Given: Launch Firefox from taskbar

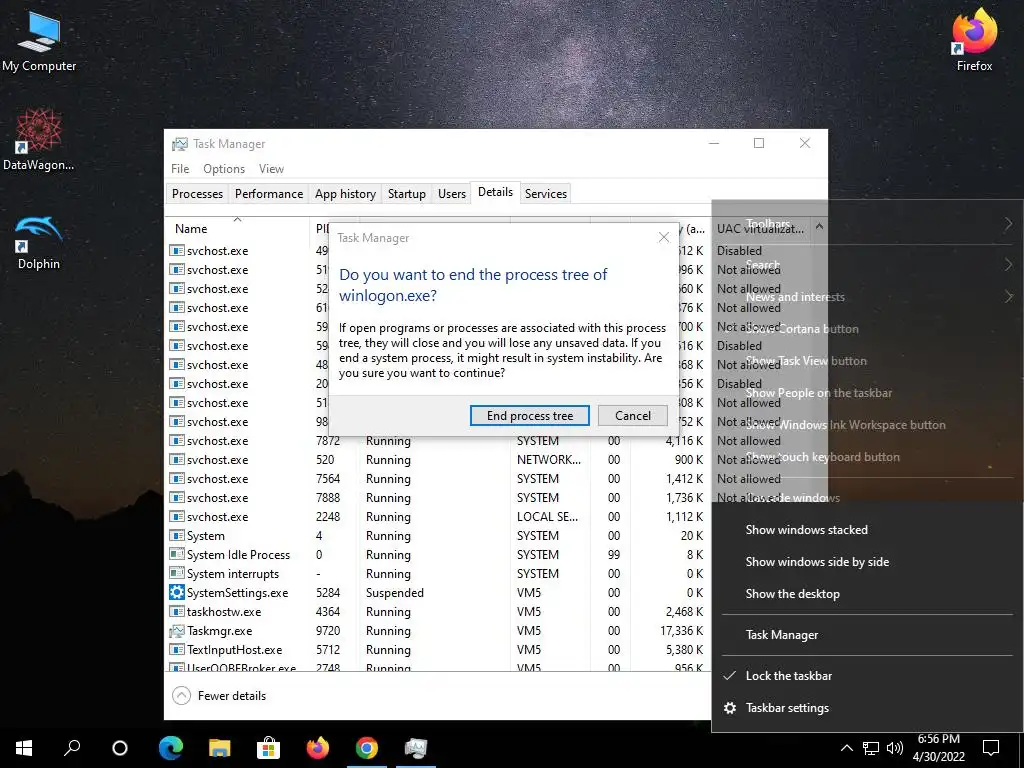Looking at the screenshot, I should 317,748.
